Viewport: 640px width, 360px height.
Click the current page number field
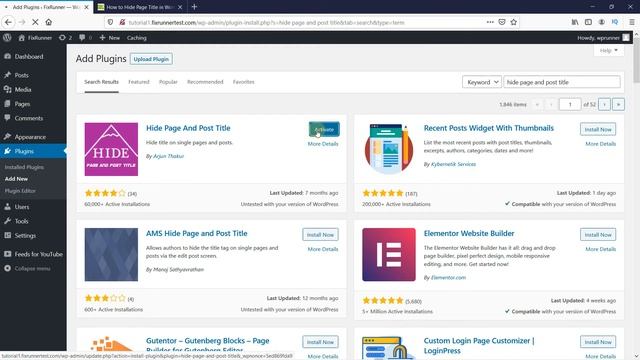[570, 104]
